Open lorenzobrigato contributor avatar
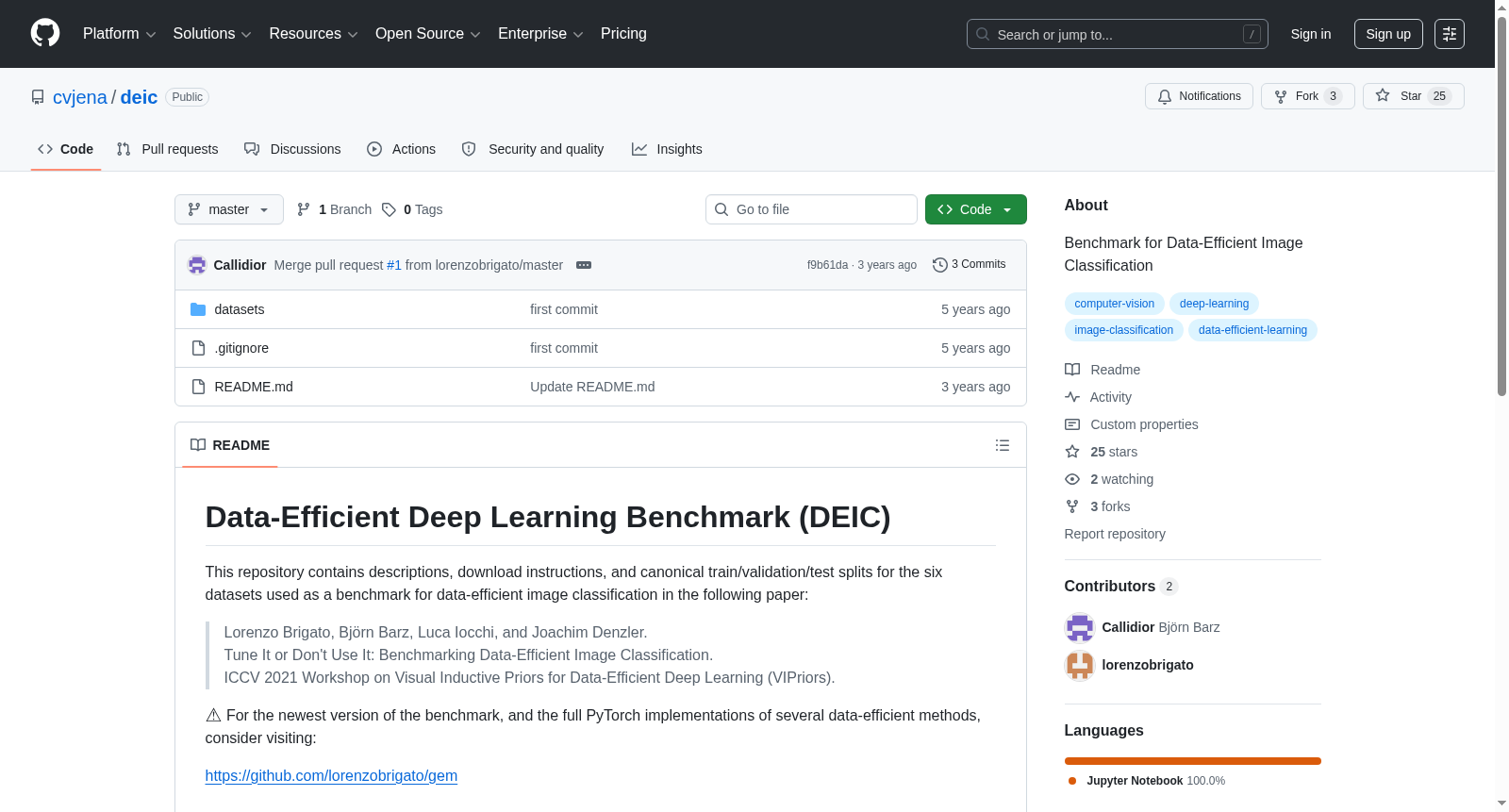This screenshot has width=1509, height=812. [x=1080, y=665]
